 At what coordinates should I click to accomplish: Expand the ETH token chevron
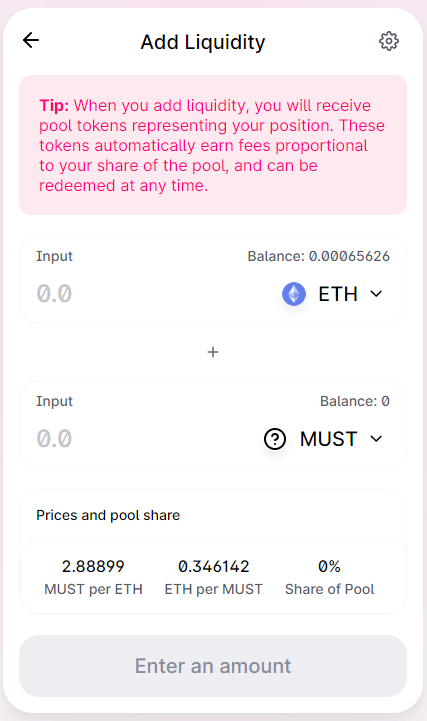pyautogui.click(x=376, y=294)
